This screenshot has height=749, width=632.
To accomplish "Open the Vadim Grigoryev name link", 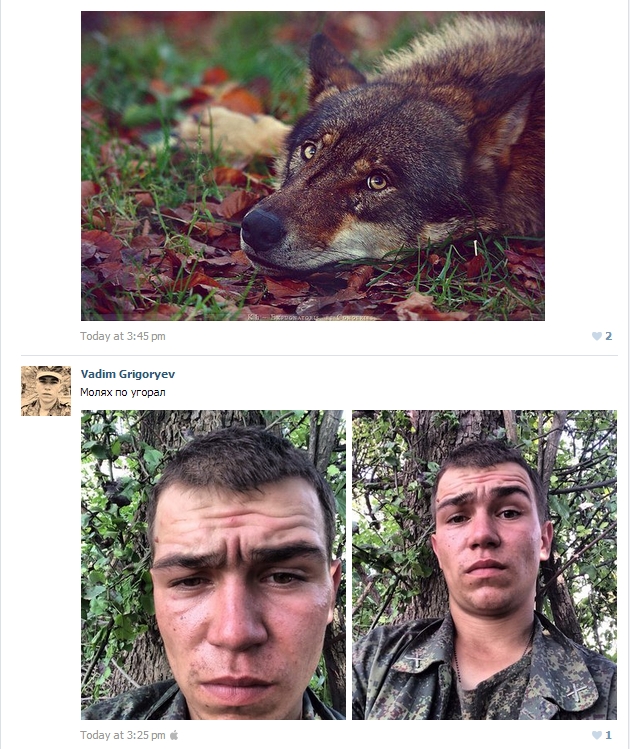I will [128, 374].
